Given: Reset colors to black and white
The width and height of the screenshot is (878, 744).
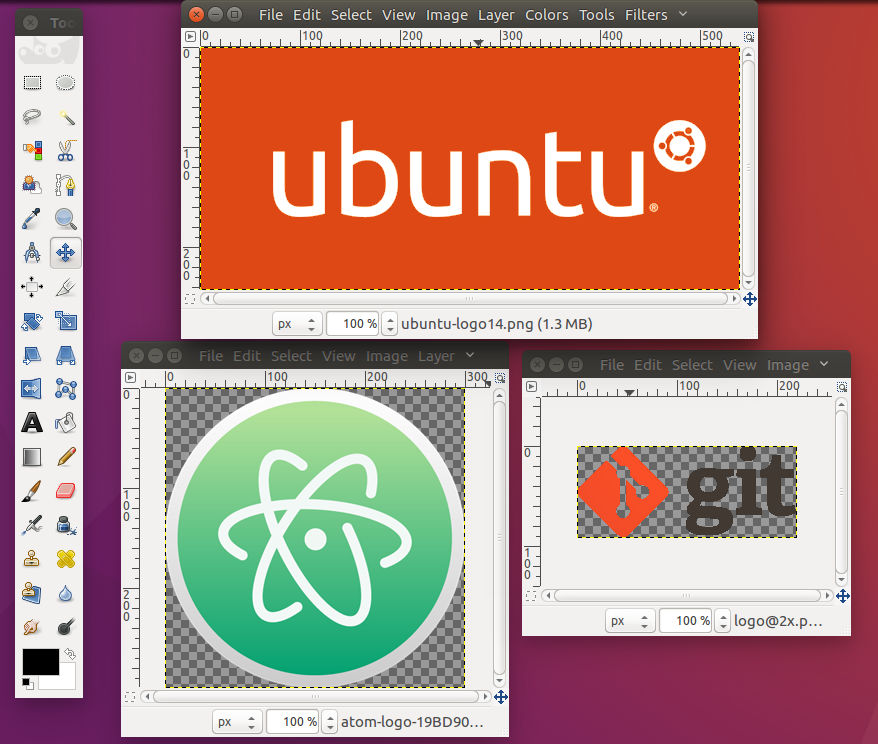Looking at the screenshot, I should pyautogui.click(x=27, y=683).
